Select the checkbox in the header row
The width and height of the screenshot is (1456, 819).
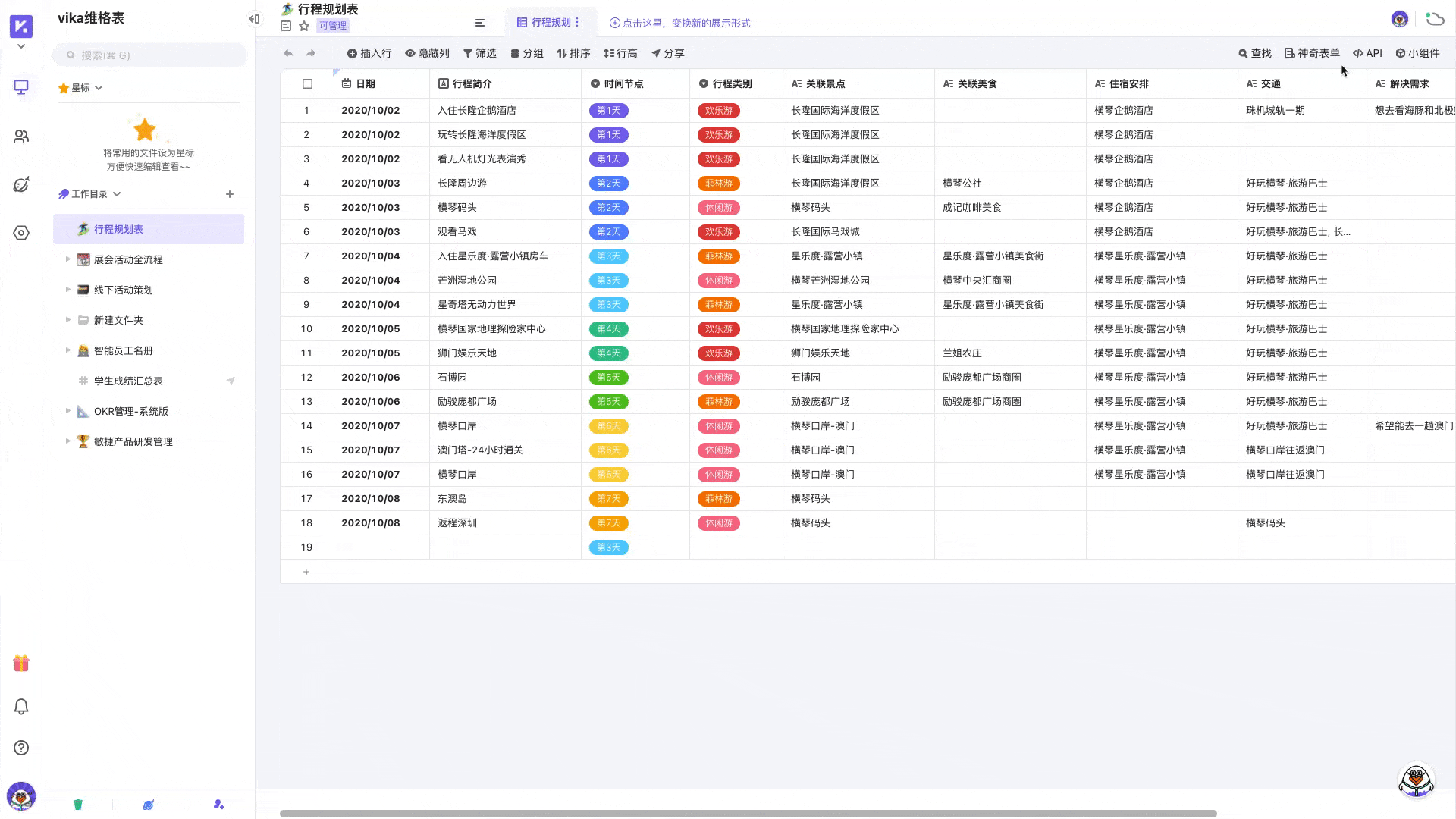(x=307, y=84)
